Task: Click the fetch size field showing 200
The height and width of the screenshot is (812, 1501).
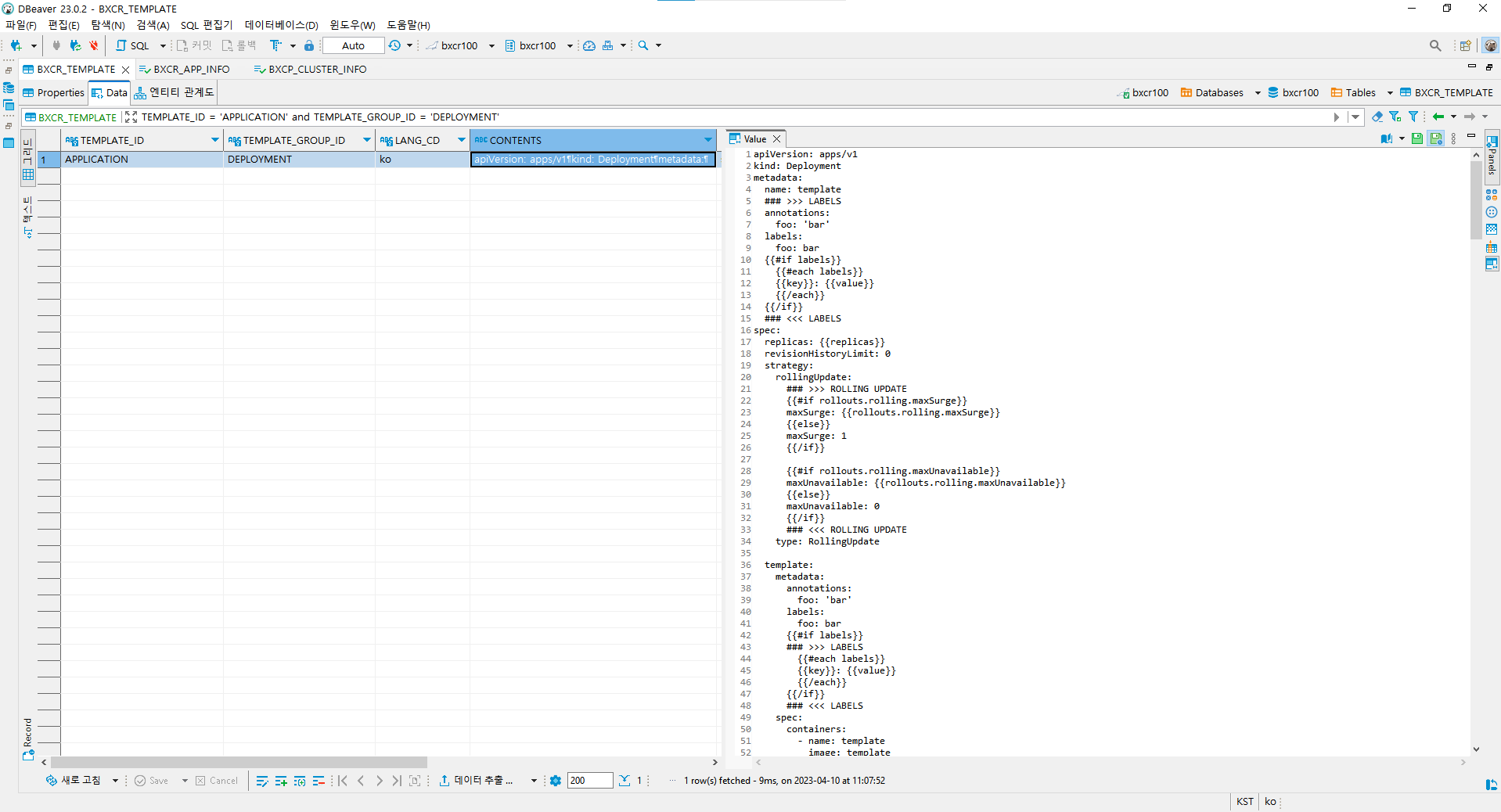Action: coord(589,781)
